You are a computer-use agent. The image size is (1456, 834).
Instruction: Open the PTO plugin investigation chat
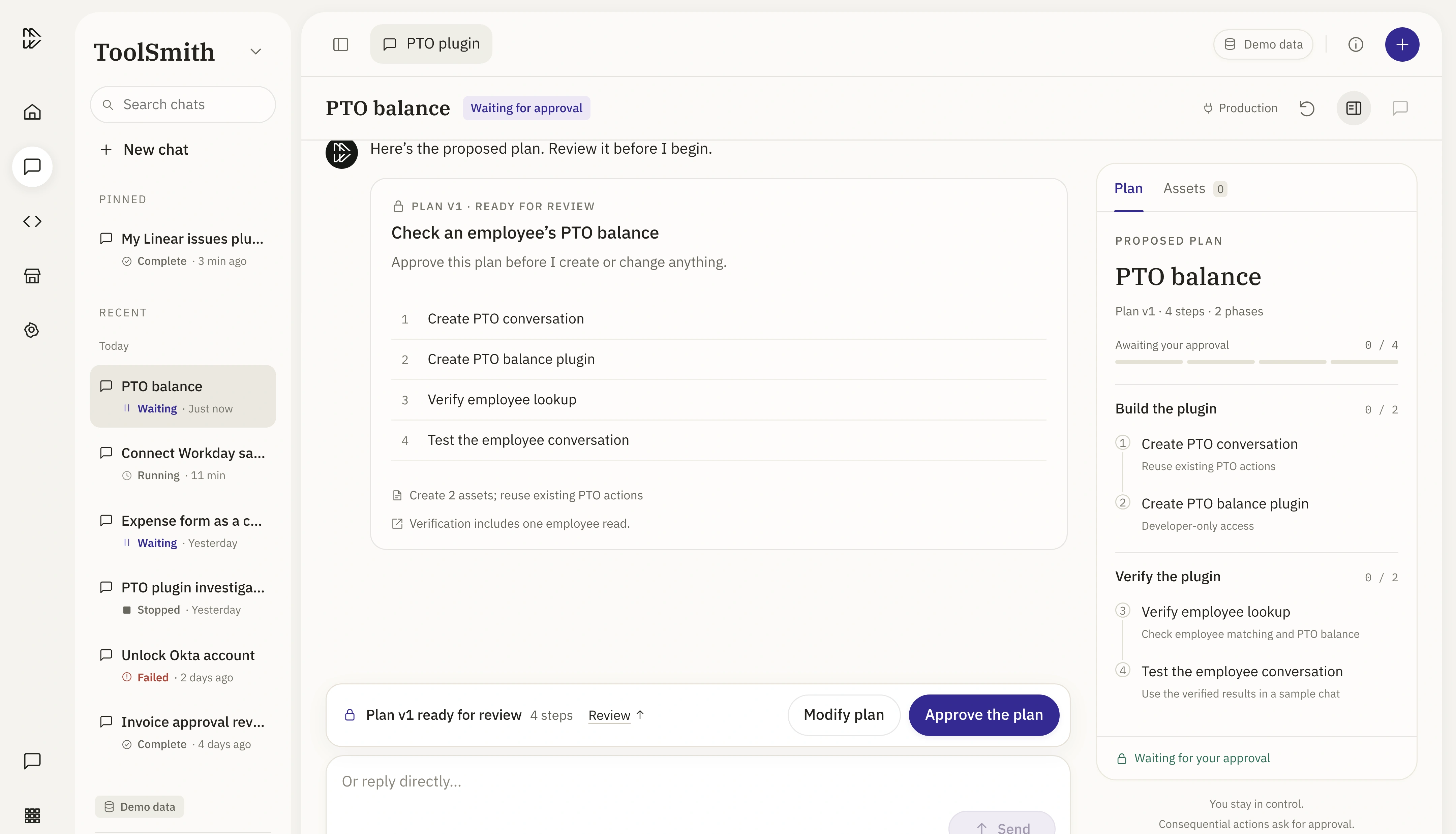click(x=183, y=598)
